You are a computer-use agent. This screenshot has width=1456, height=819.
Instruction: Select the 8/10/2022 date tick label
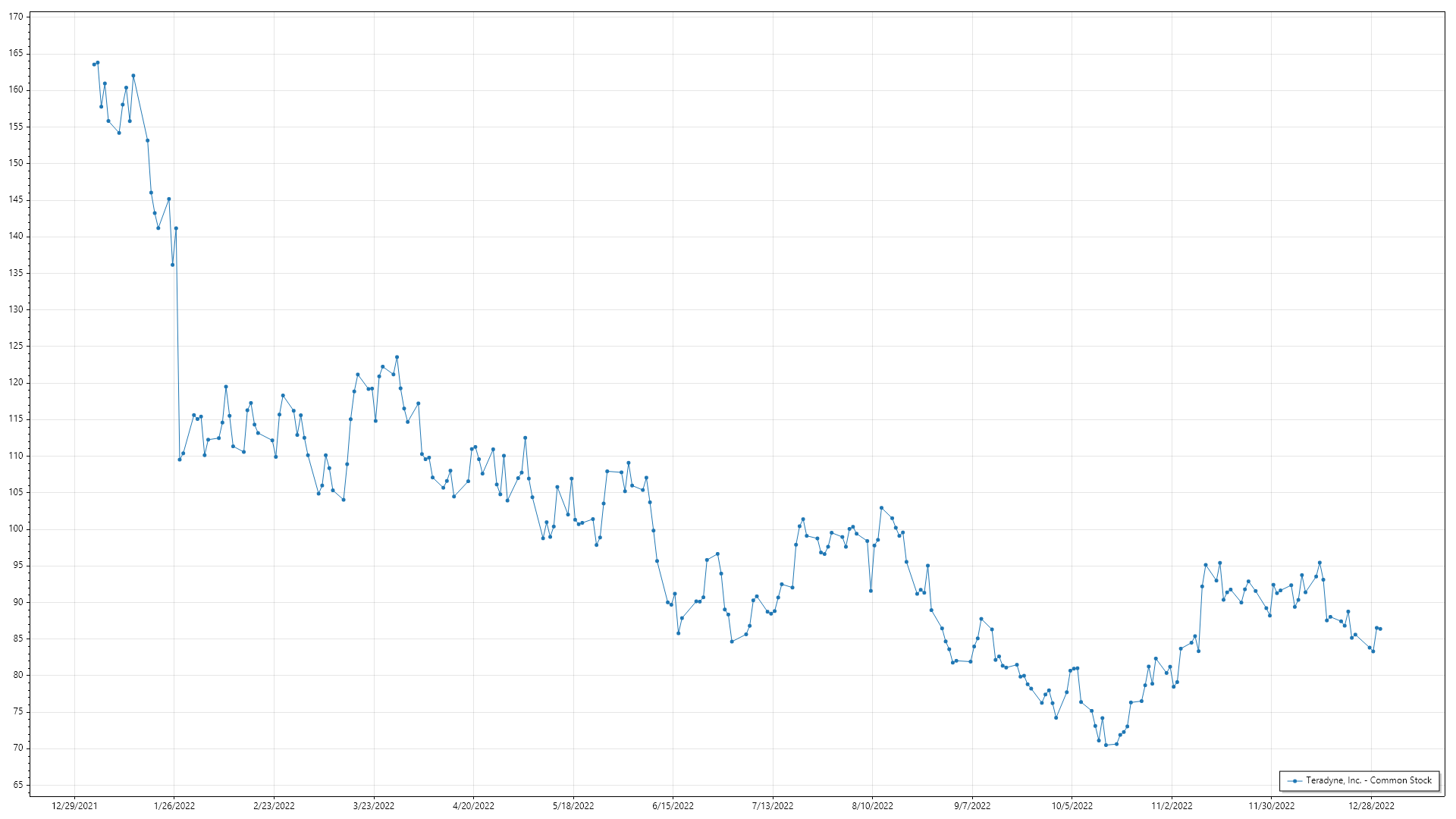pos(872,805)
